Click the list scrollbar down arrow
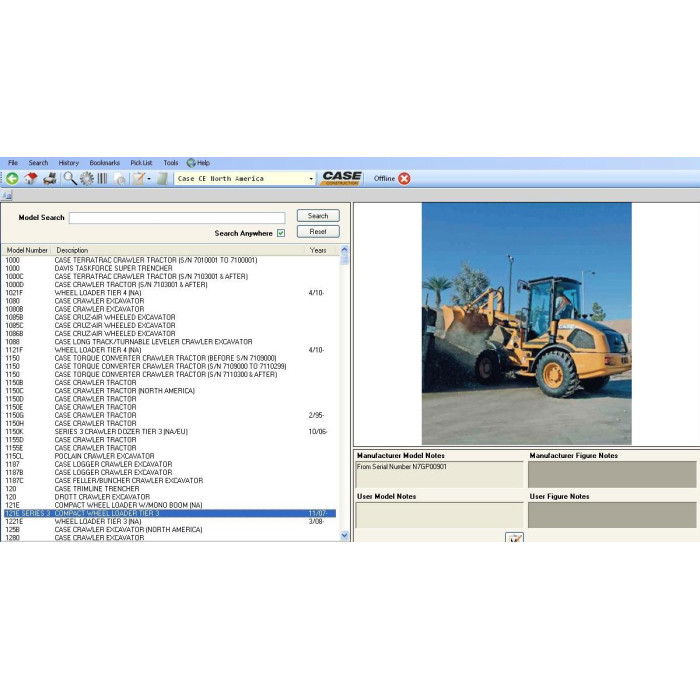This screenshot has width=700, height=700. pos(344,535)
